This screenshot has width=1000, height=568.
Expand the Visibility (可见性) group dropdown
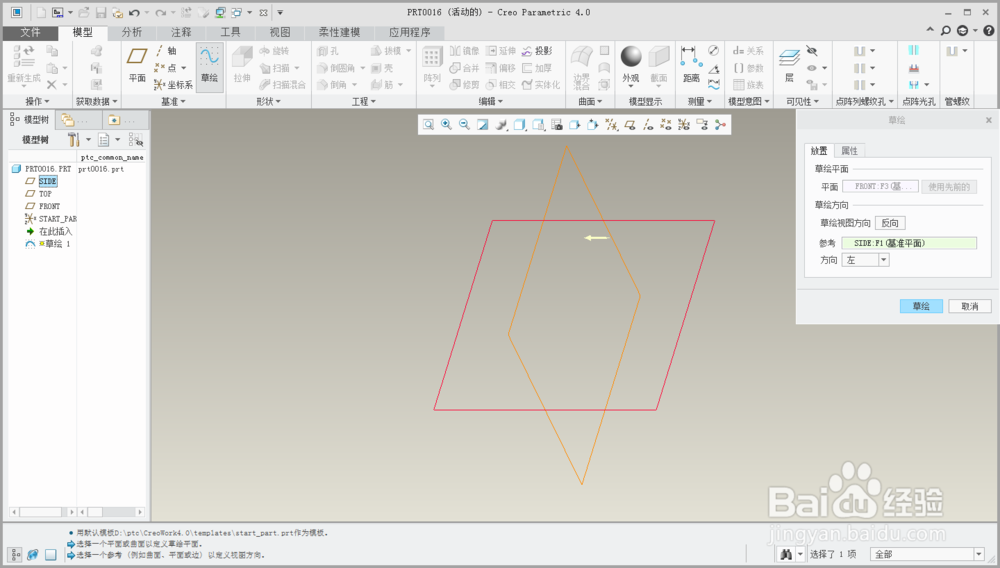pos(802,101)
